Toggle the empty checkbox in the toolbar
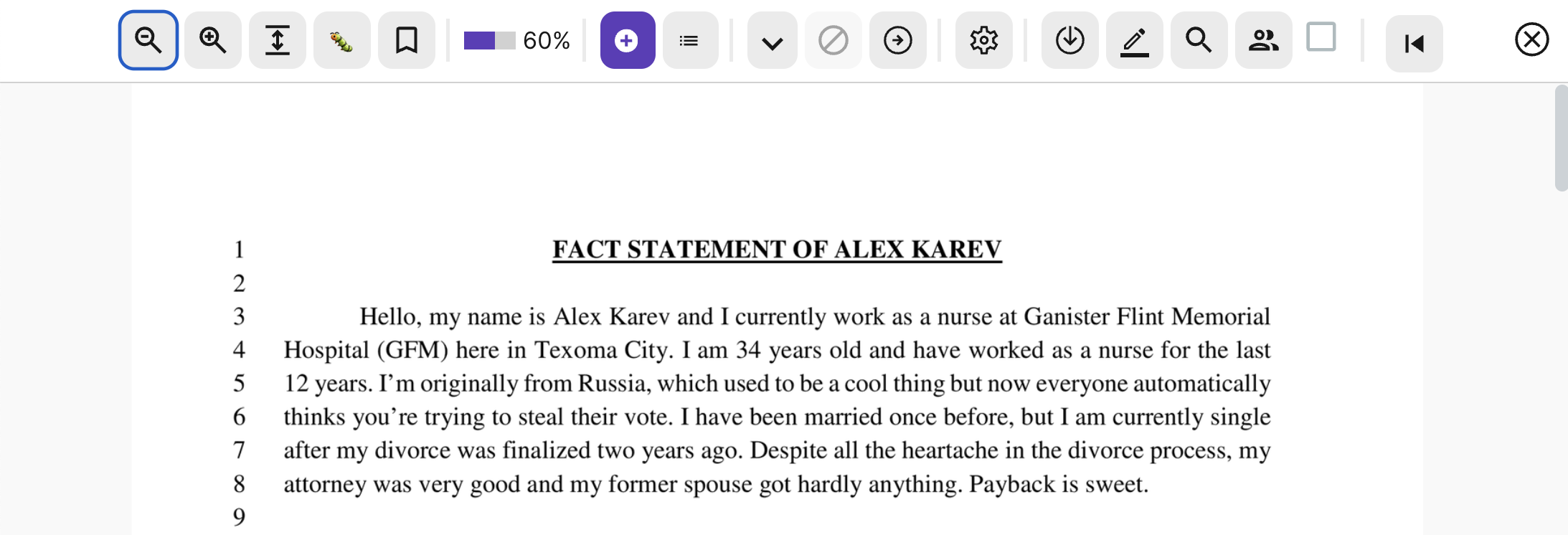This screenshot has height=535, width=1568. pyautogui.click(x=1321, y=37)
